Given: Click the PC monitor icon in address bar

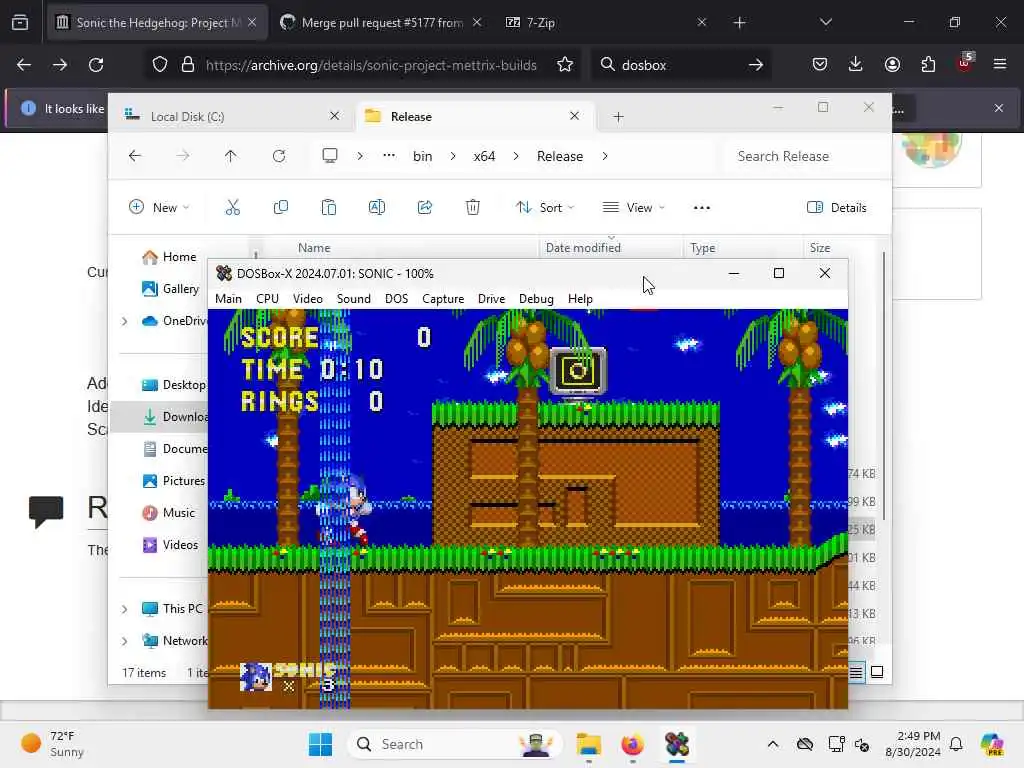Looking at the screenshot, I should click(x=330, y=155).
